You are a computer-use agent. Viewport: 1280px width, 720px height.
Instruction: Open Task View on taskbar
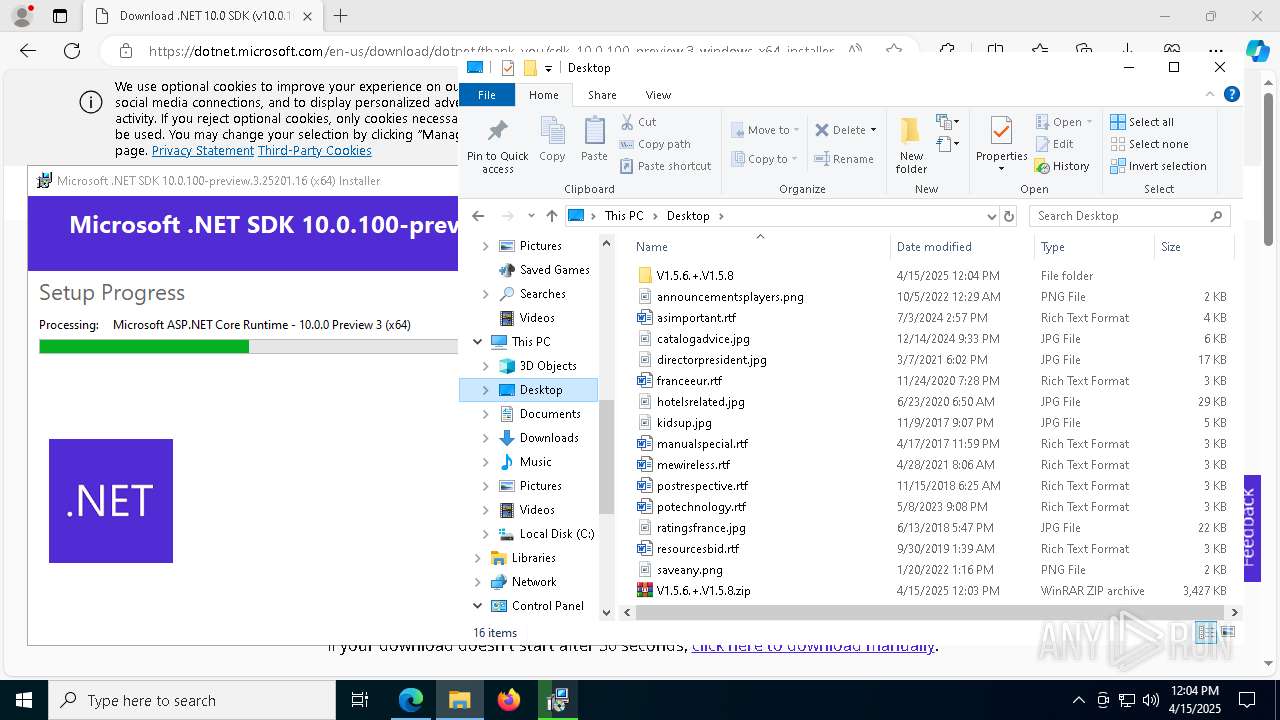click(x=360, y=700)
